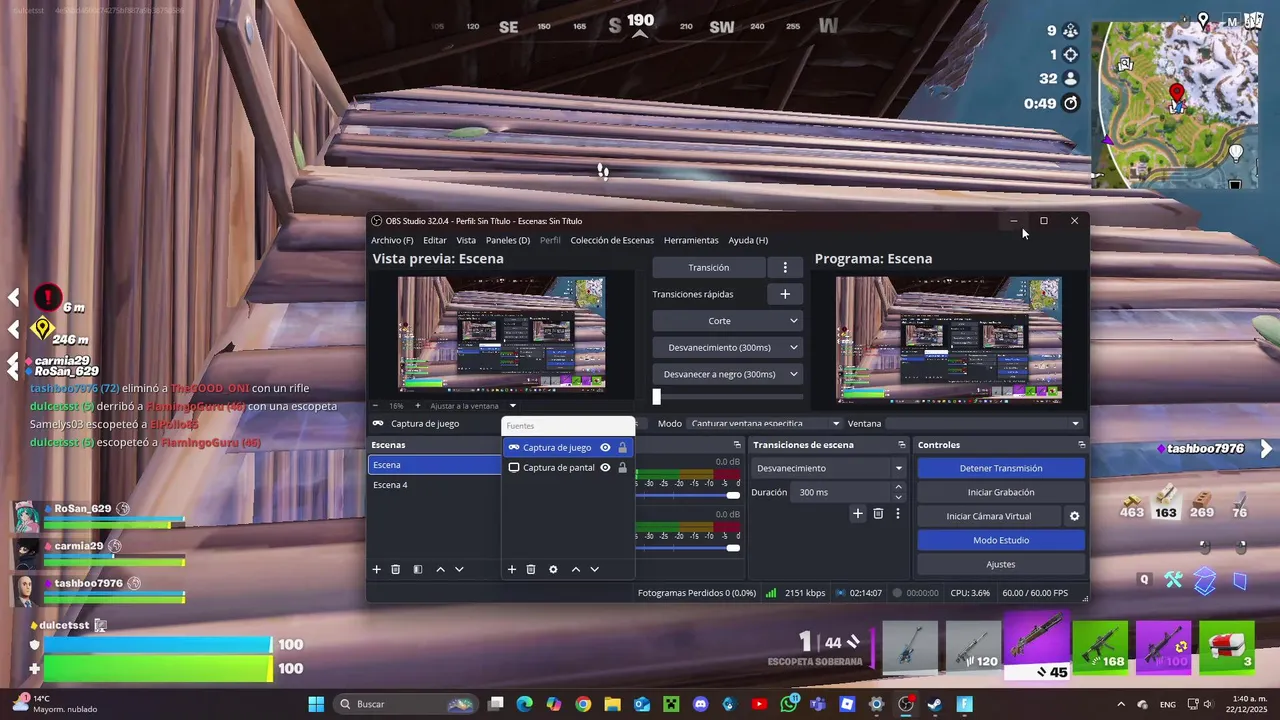Click Detener Transmisión button

[x=1001, y=468]
